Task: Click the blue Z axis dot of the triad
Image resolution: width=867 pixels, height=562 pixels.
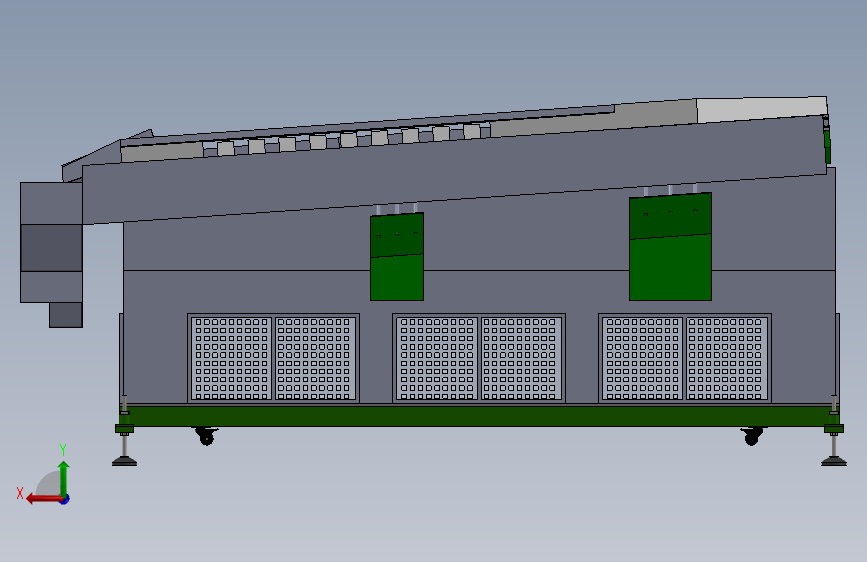Action: click(x=65, y=499)
